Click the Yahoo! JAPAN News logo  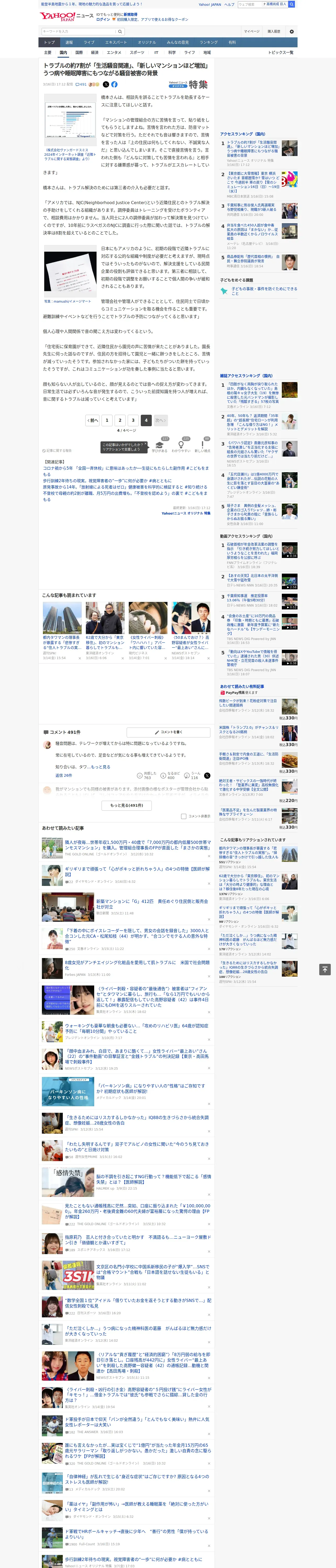[67, 16]
